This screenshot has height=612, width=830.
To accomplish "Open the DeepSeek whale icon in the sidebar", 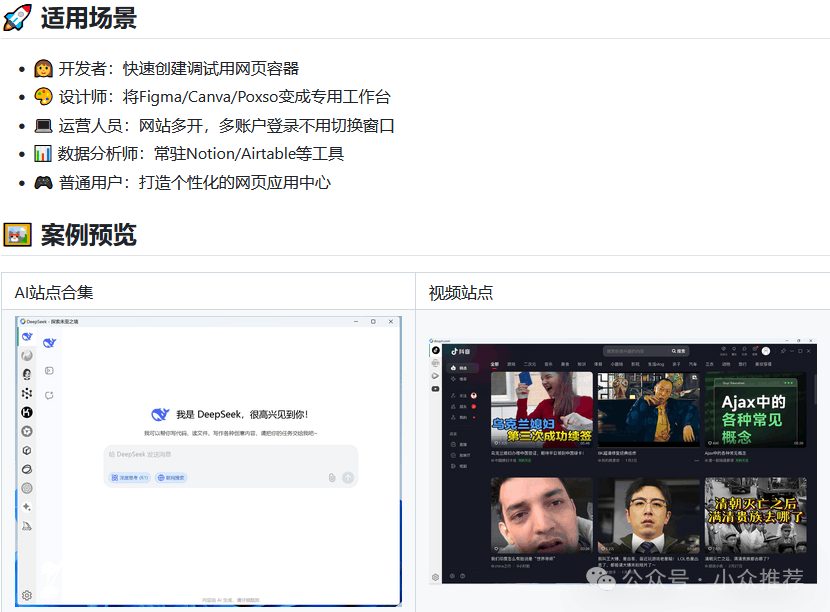I will coord(27,337).
